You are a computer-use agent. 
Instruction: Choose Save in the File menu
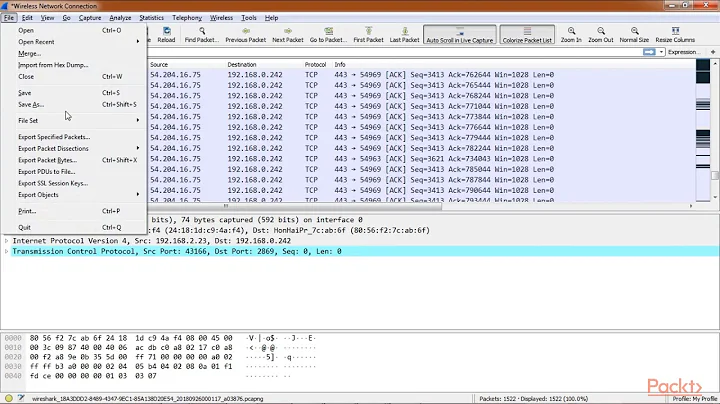[73, 93]
